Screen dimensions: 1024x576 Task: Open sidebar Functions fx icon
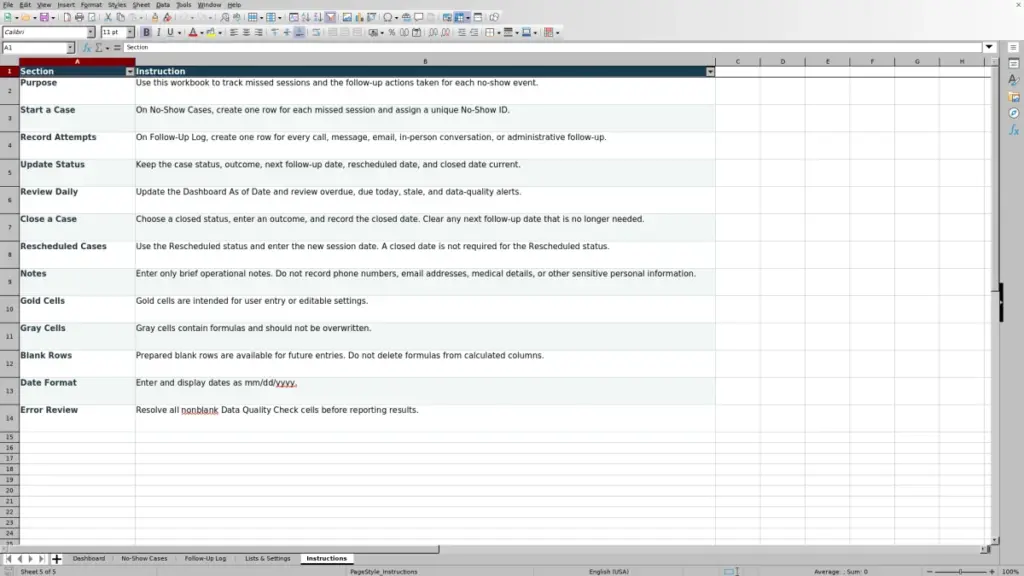tap(1014, 131)
